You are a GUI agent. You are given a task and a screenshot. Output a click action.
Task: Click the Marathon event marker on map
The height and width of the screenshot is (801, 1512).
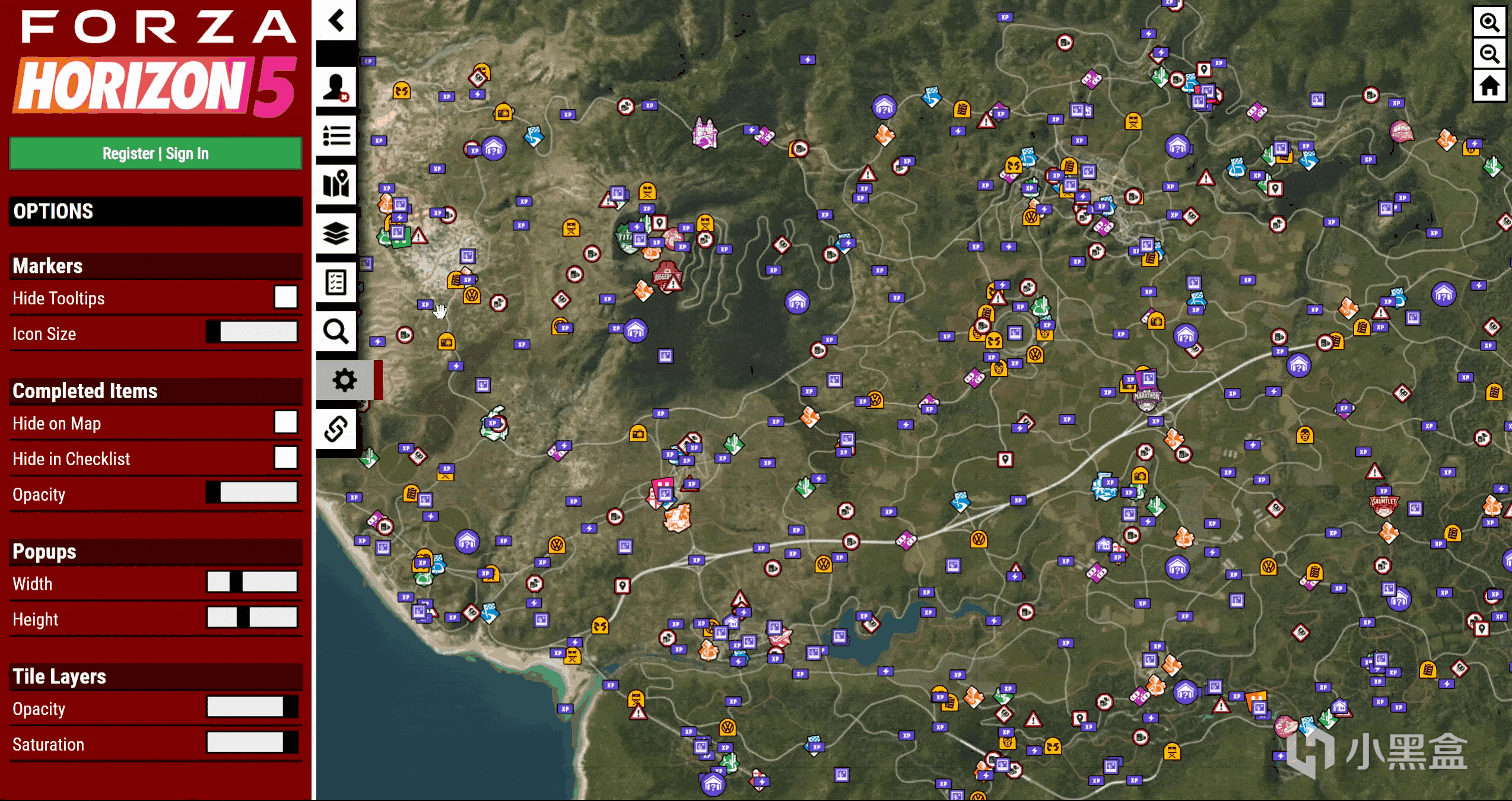[x=1146, y=398]
